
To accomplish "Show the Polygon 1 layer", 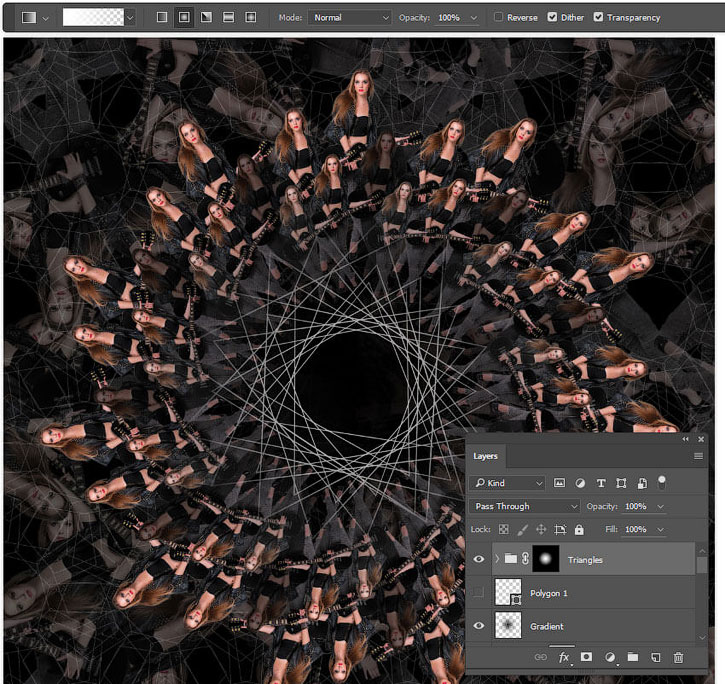I will (479, 592).
